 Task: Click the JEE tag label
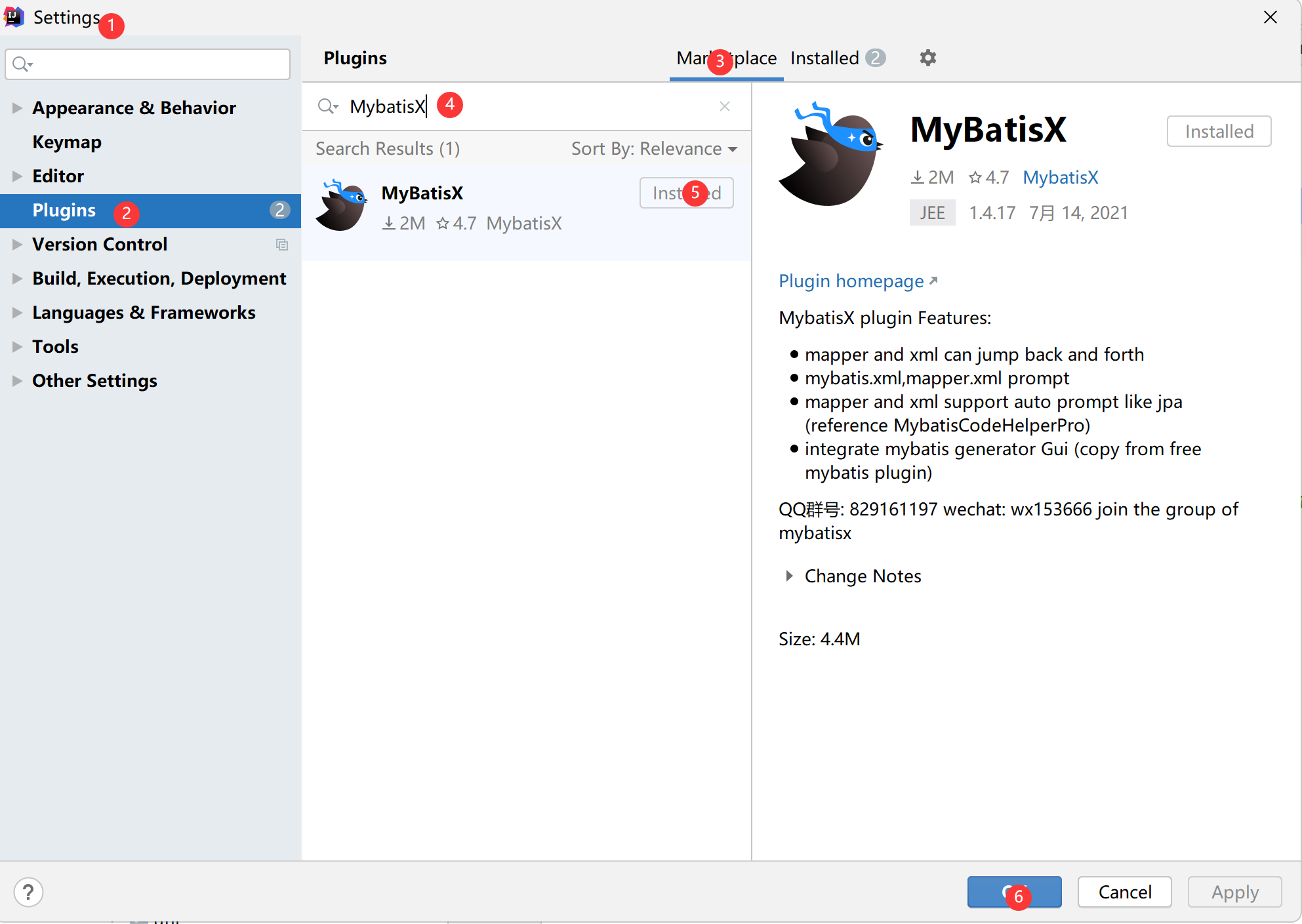coord(932,212)
